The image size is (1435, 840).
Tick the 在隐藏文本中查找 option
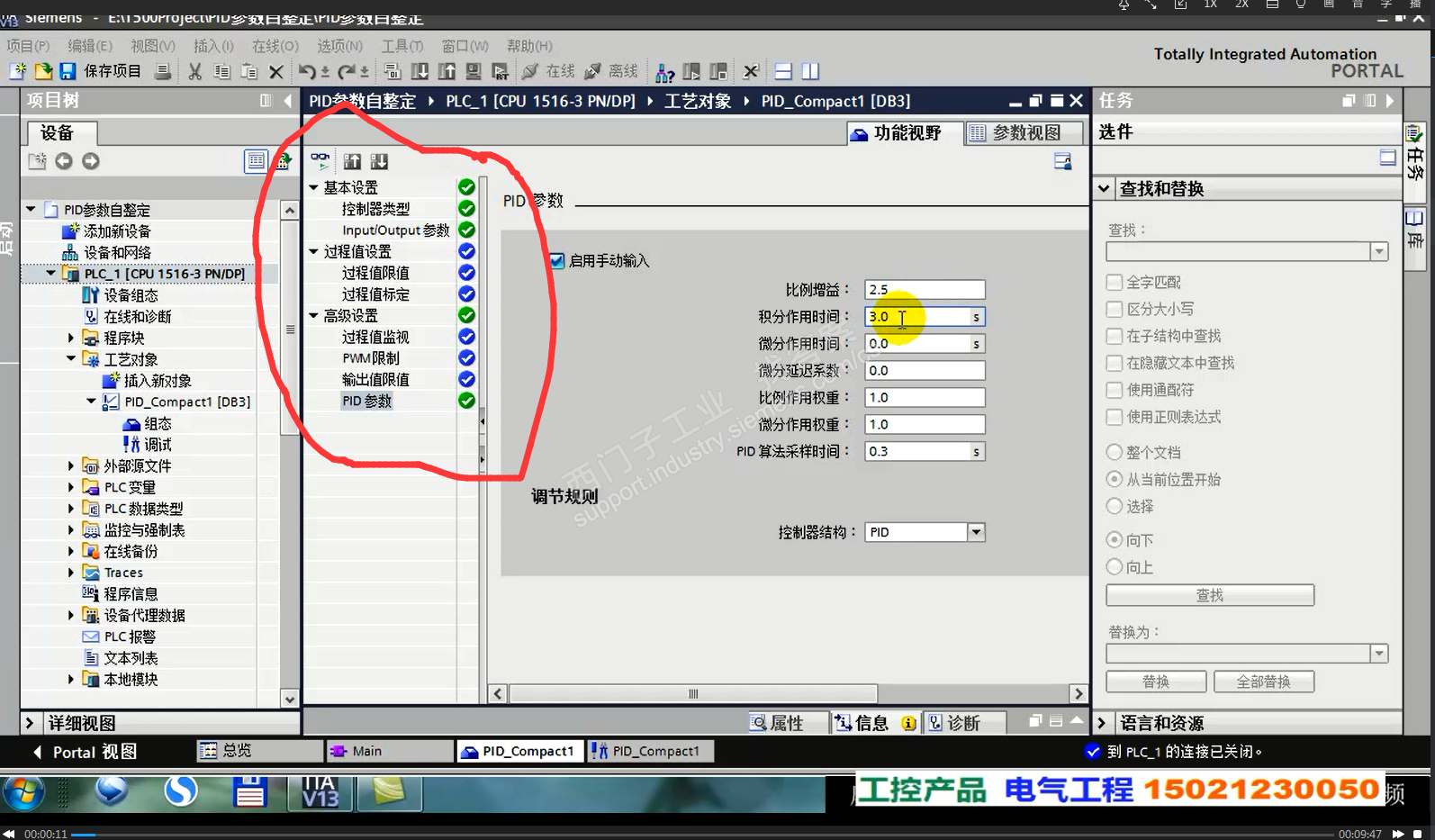[x=1115, y=364]
